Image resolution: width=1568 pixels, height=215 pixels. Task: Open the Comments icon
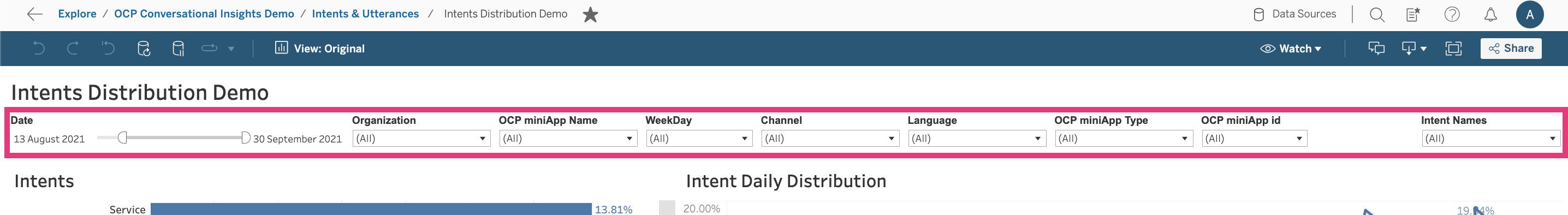pos(1376,48)
